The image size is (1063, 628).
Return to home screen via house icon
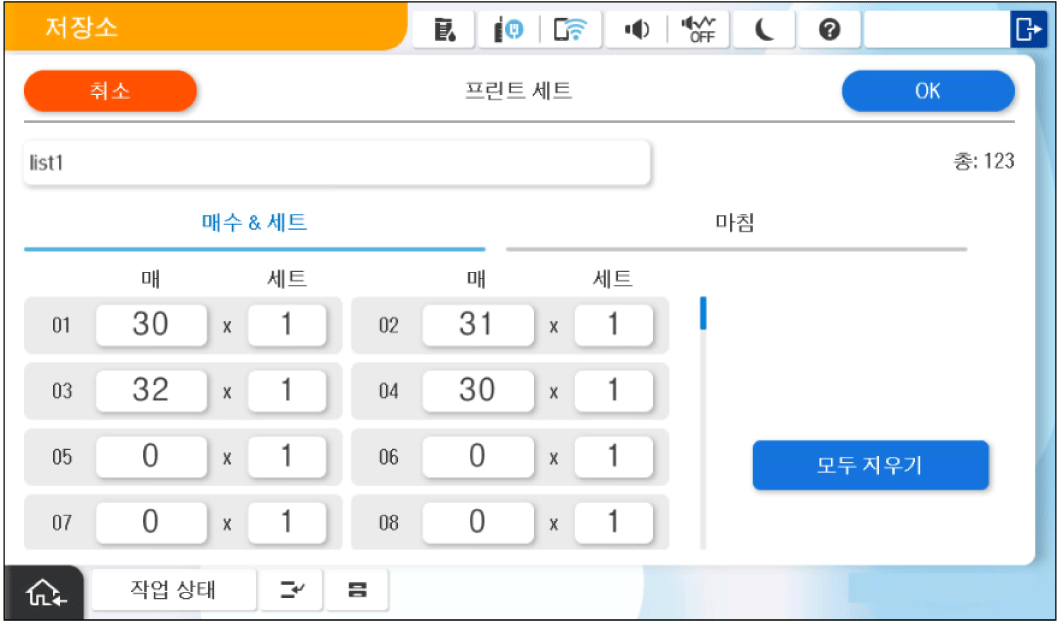click(x=46, y=591)
